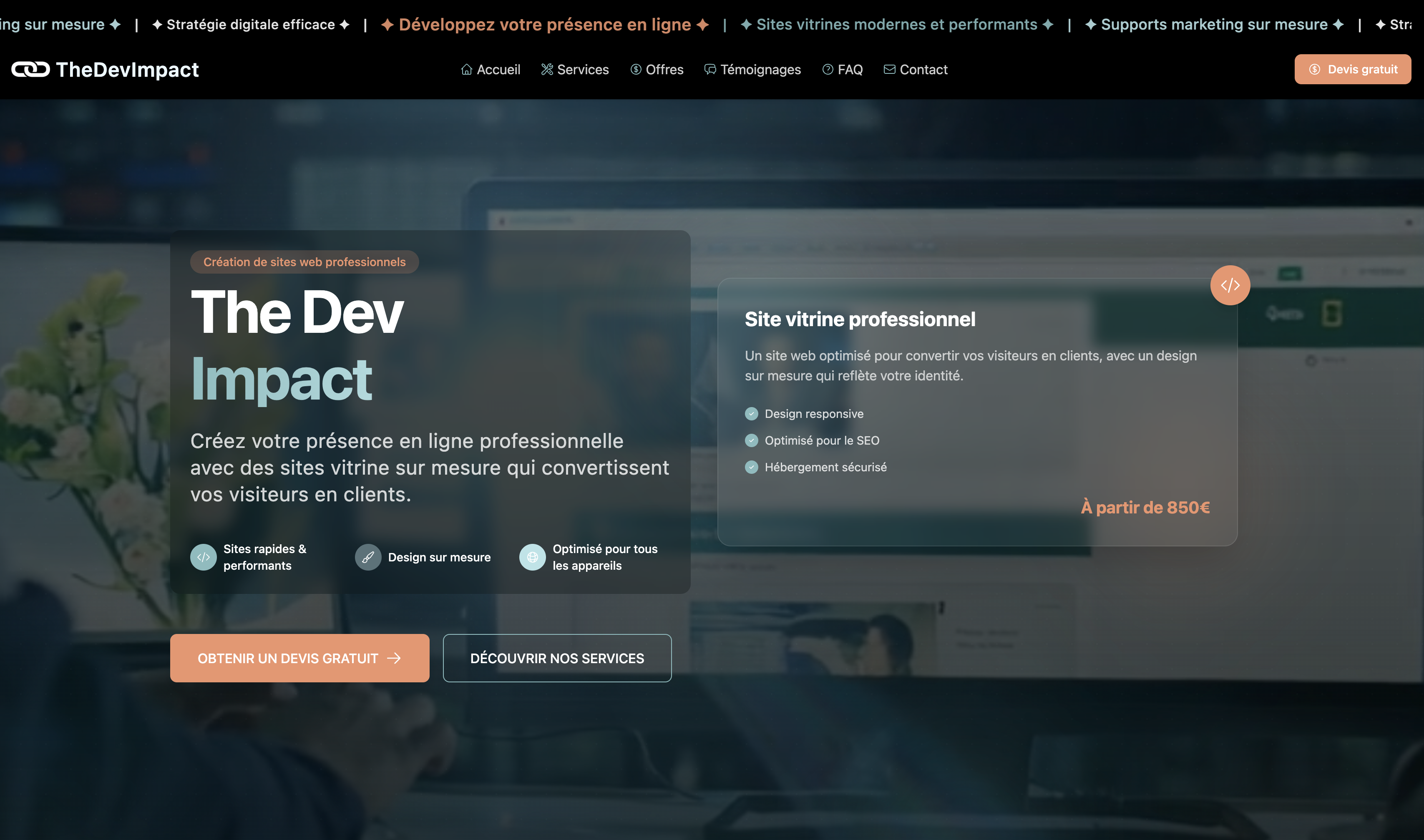This screenshot has width=1424, height=840.
Task: Click Sites vitrines modernes et performants banner text
Action: pos(896,24)
